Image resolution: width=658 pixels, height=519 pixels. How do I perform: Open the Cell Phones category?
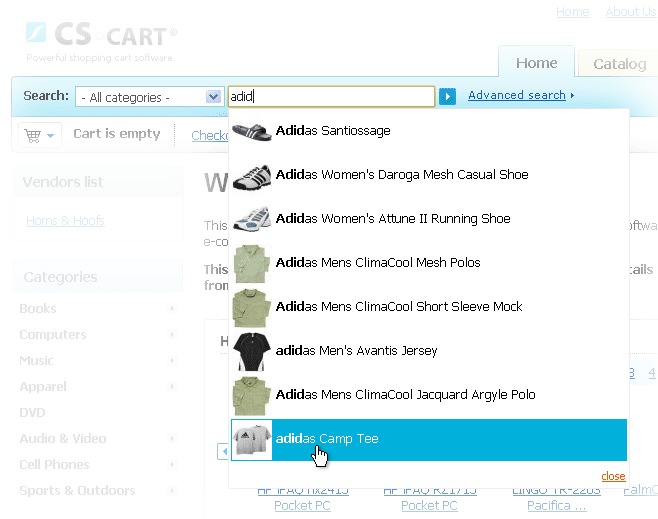click(x=54, y=464)
